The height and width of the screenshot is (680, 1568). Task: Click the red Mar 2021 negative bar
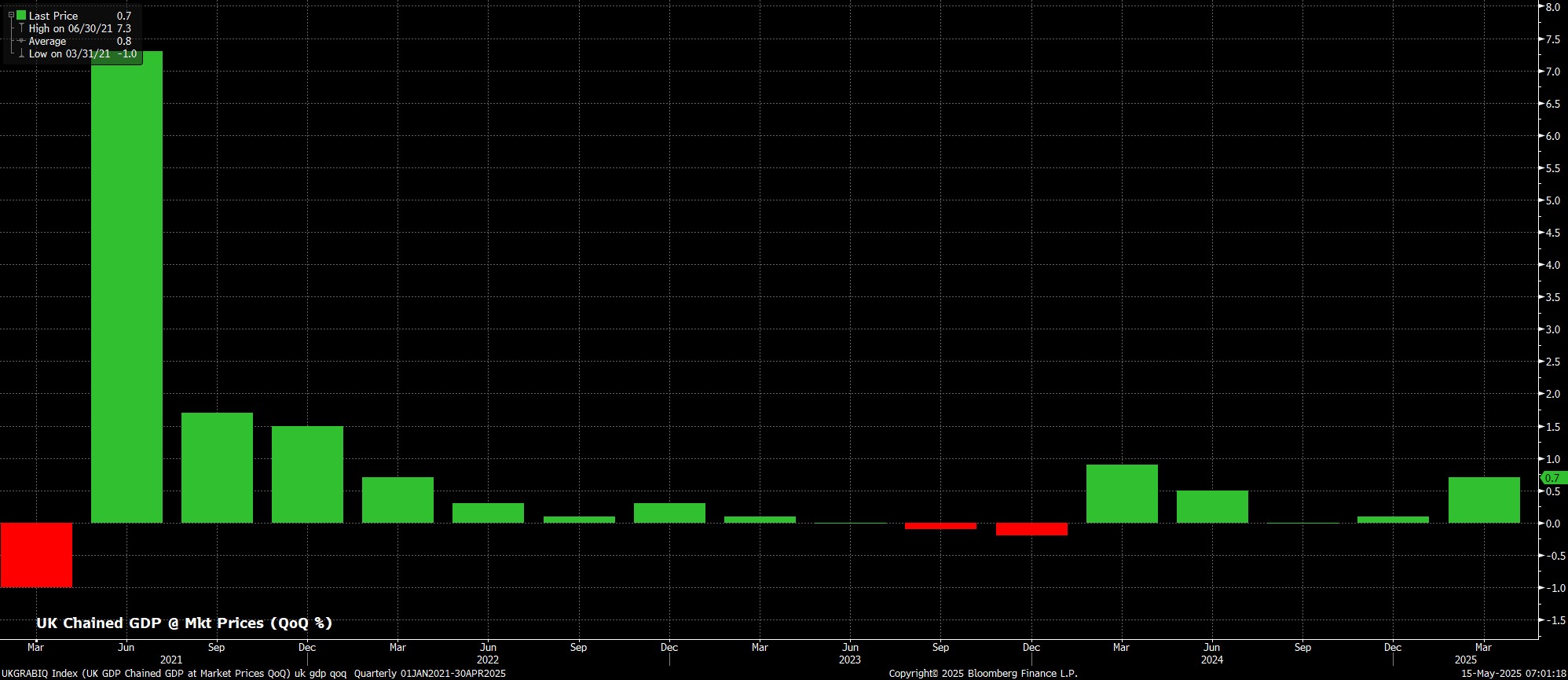click(36, 555)
